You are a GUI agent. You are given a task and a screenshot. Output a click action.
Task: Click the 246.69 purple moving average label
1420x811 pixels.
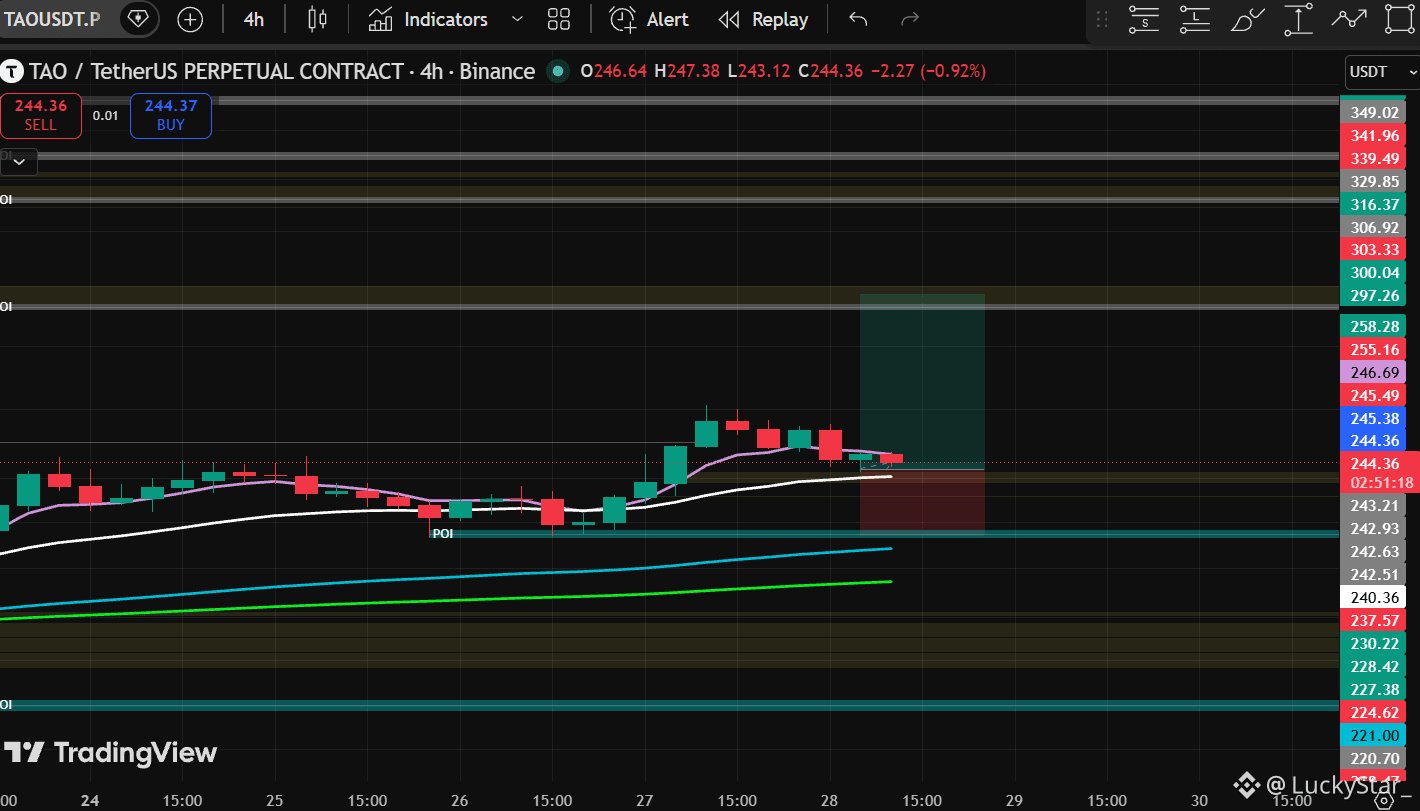(1374, 372)
